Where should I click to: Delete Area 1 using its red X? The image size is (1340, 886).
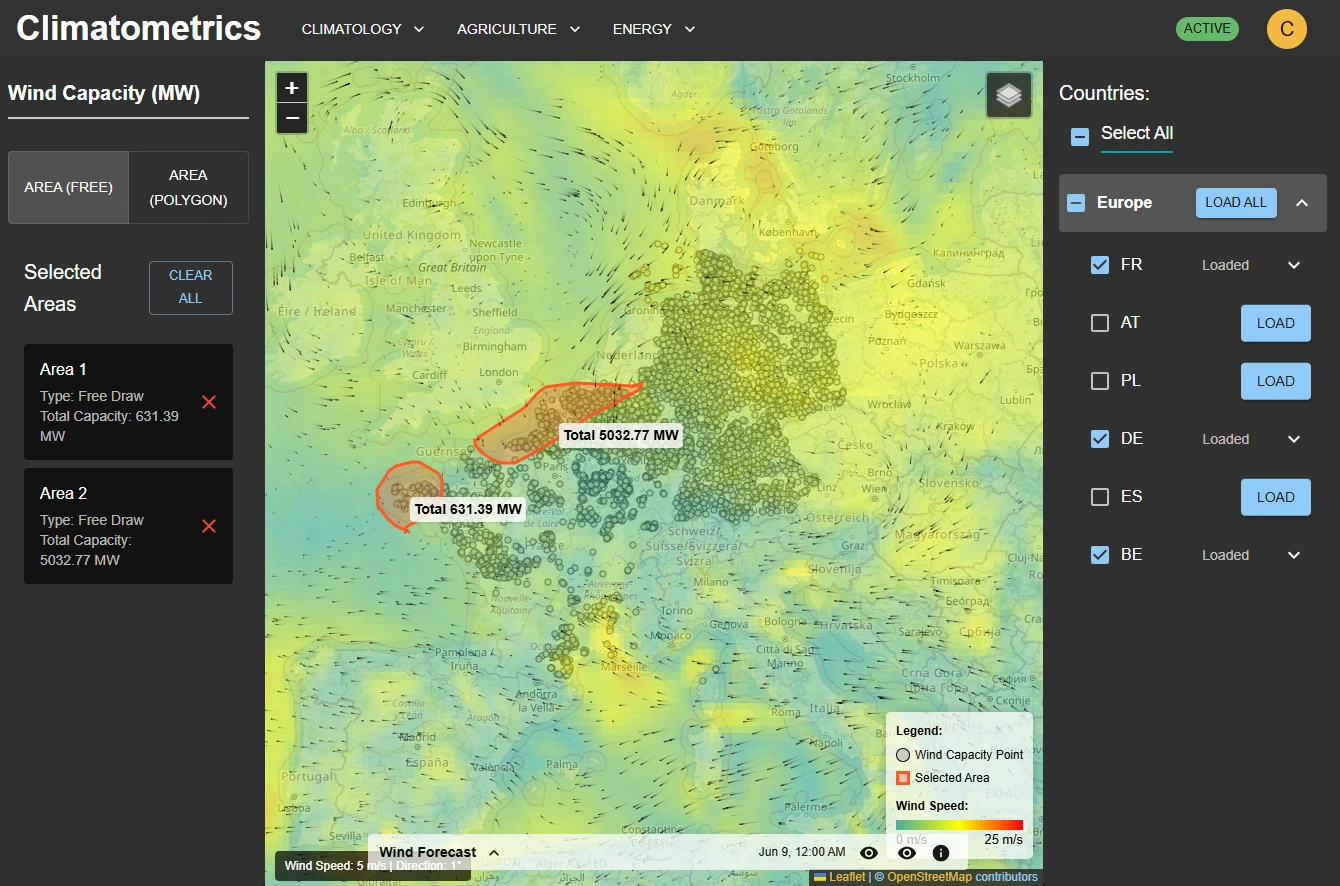208,402
